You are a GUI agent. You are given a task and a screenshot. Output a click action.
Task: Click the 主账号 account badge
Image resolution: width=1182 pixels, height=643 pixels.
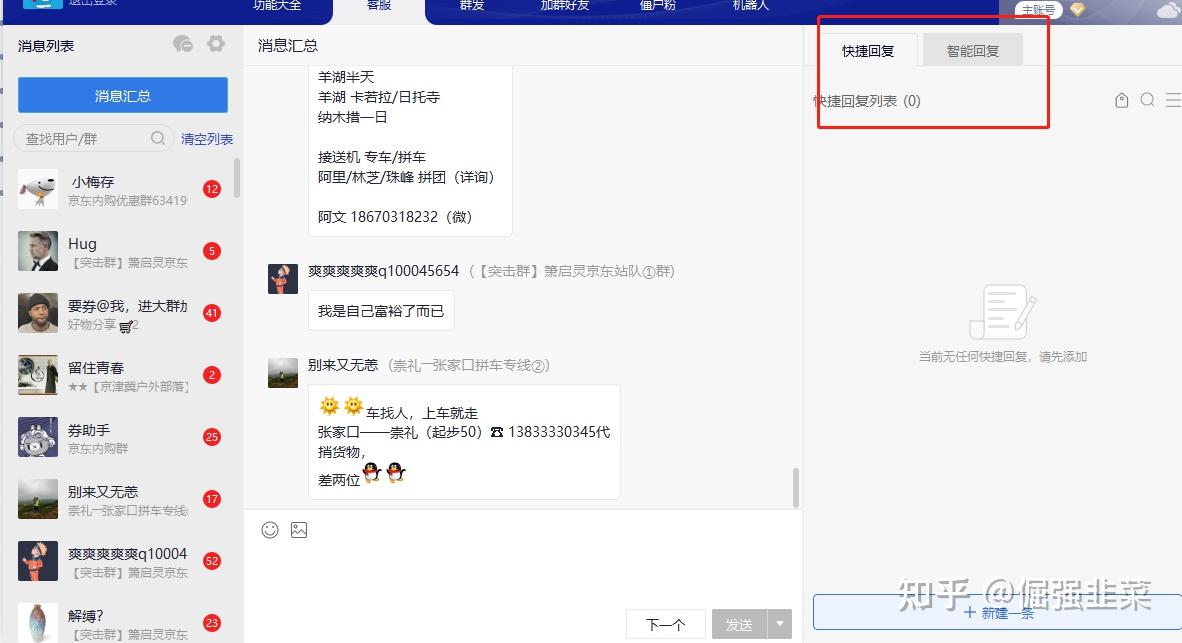pos(1038,9)
